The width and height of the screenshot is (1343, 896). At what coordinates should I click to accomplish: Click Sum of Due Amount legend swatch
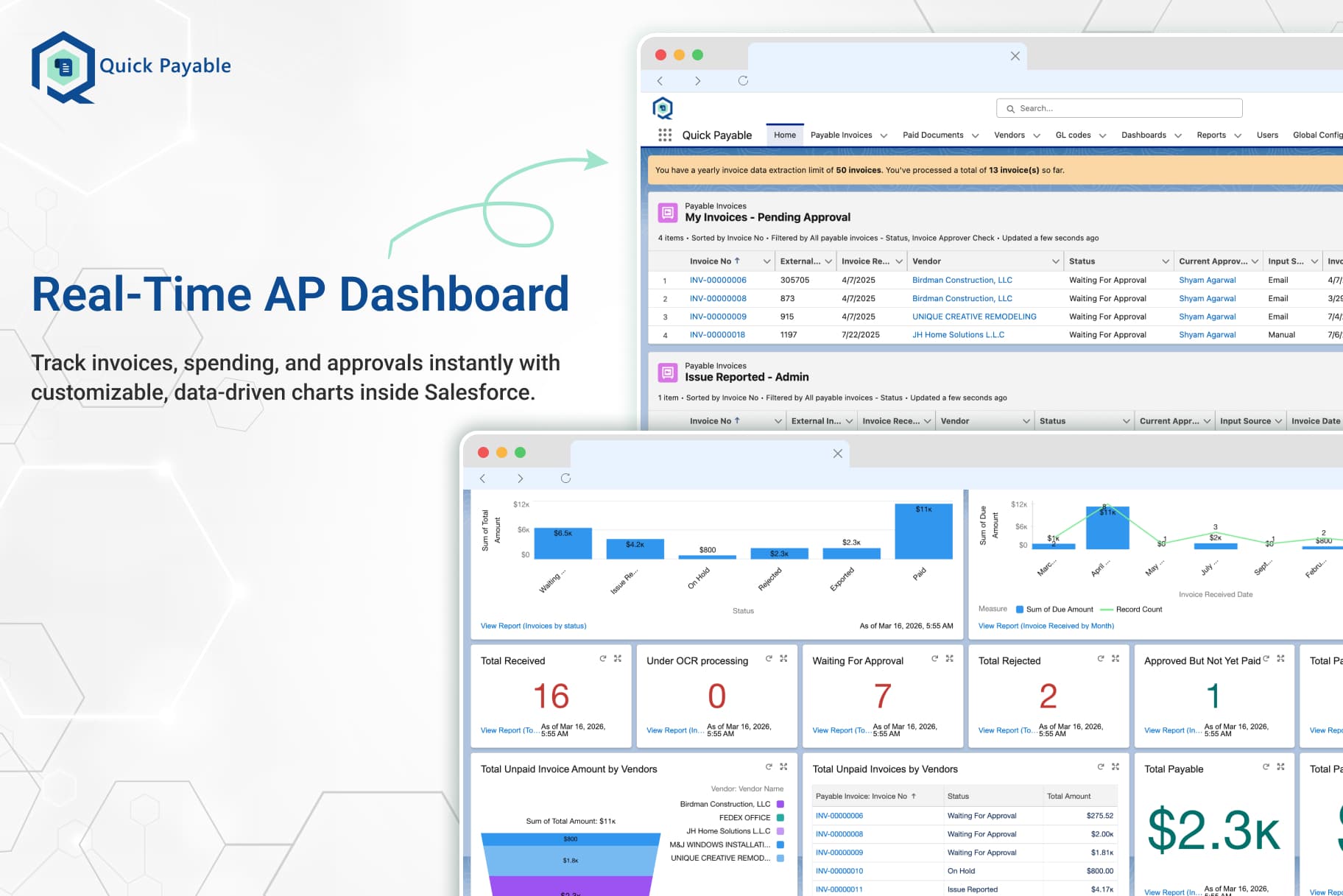click(1020, 609)
